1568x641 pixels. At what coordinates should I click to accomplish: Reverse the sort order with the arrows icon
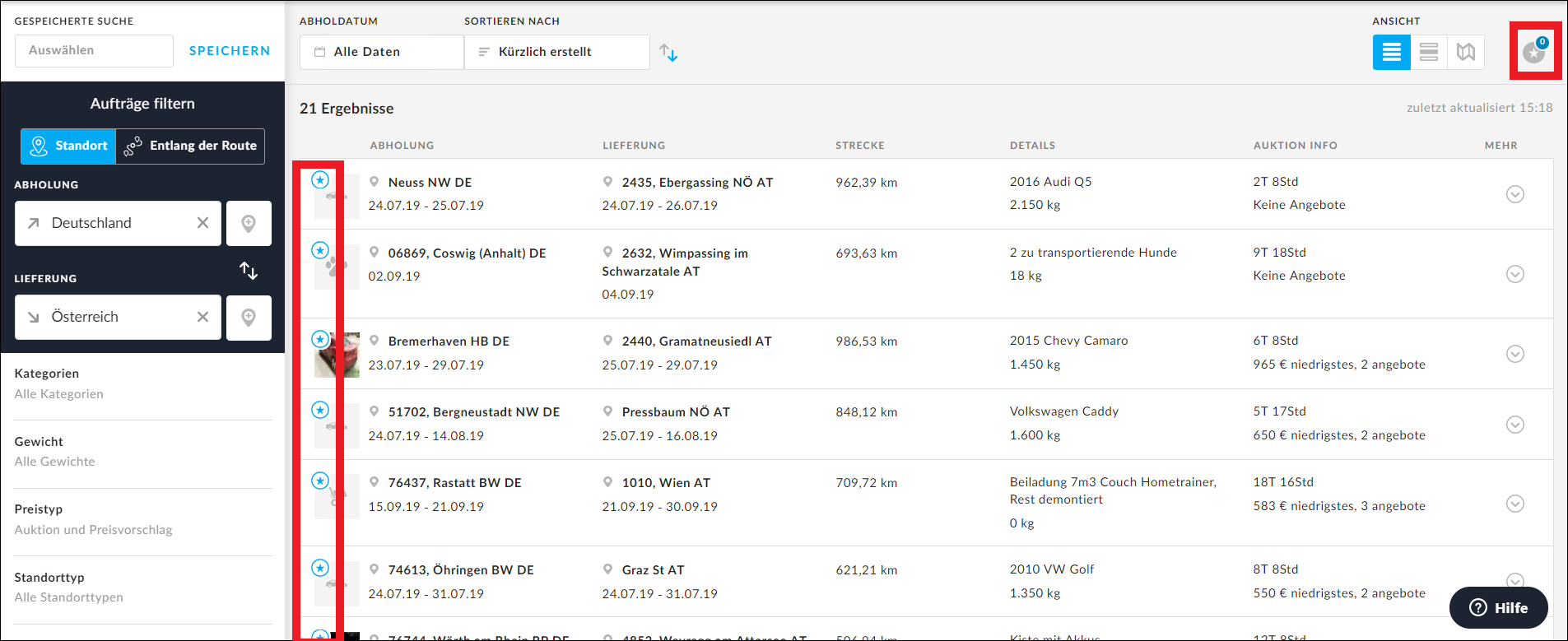668,53
